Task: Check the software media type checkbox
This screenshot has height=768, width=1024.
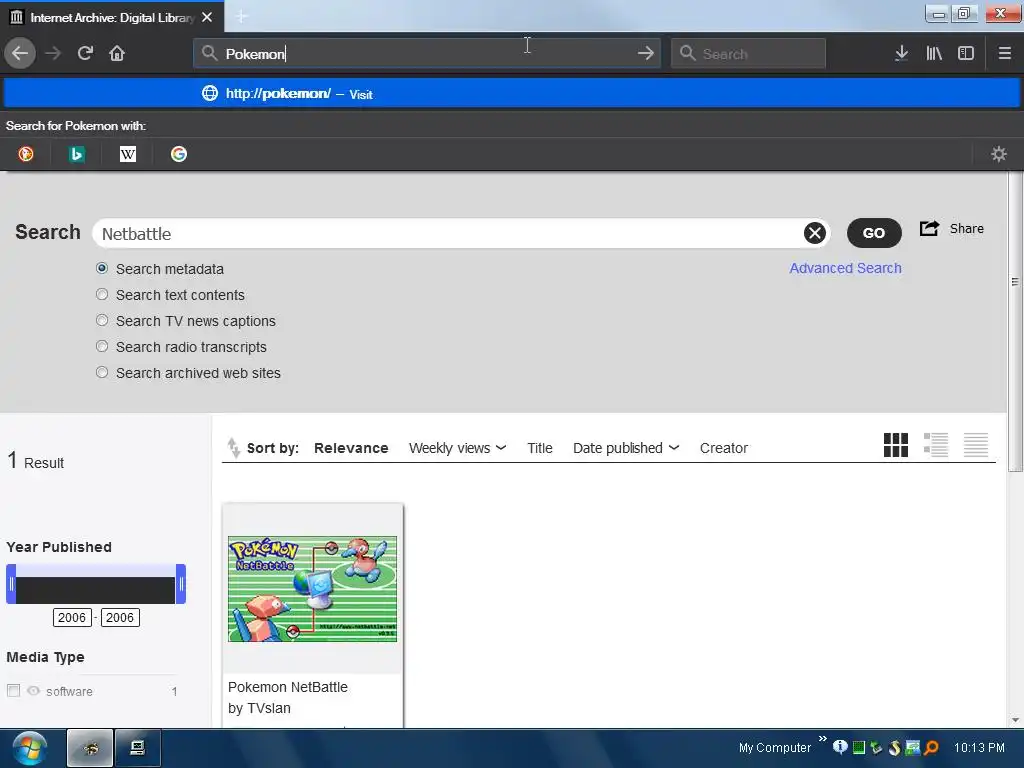Action: [x=13, y=690]
